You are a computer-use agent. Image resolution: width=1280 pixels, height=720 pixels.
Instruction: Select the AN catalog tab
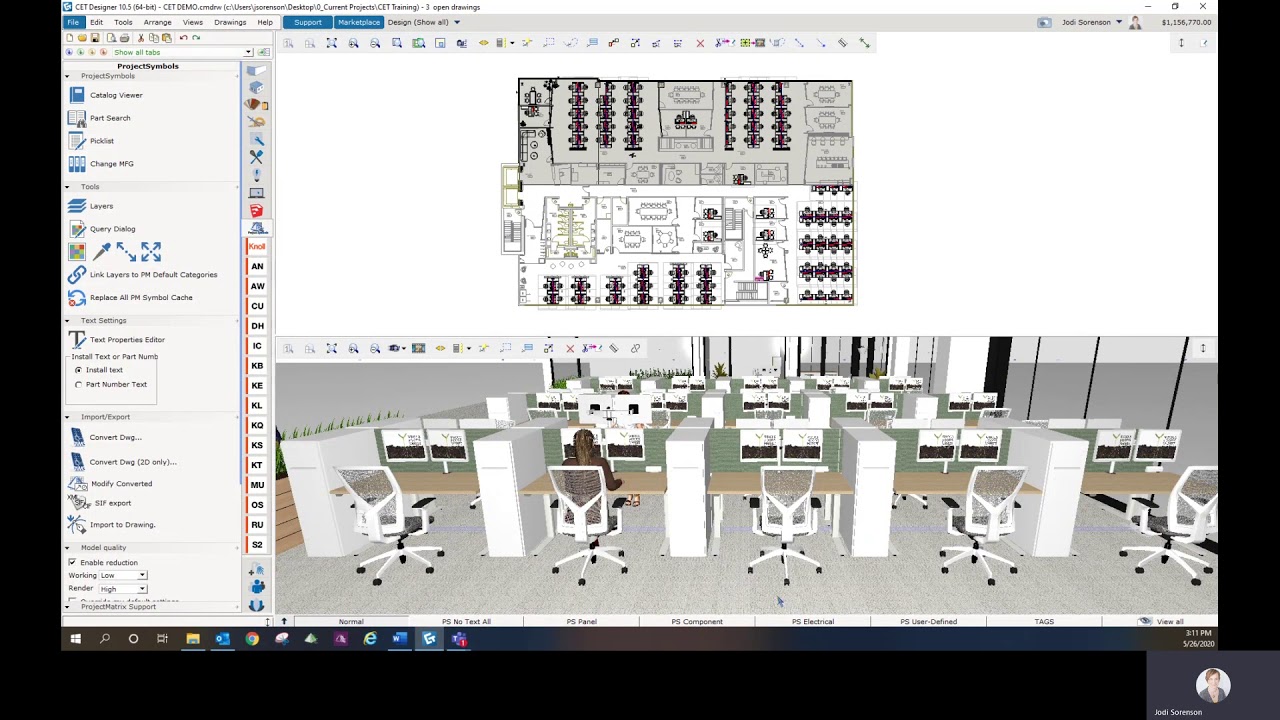click(x=257, y=266)
